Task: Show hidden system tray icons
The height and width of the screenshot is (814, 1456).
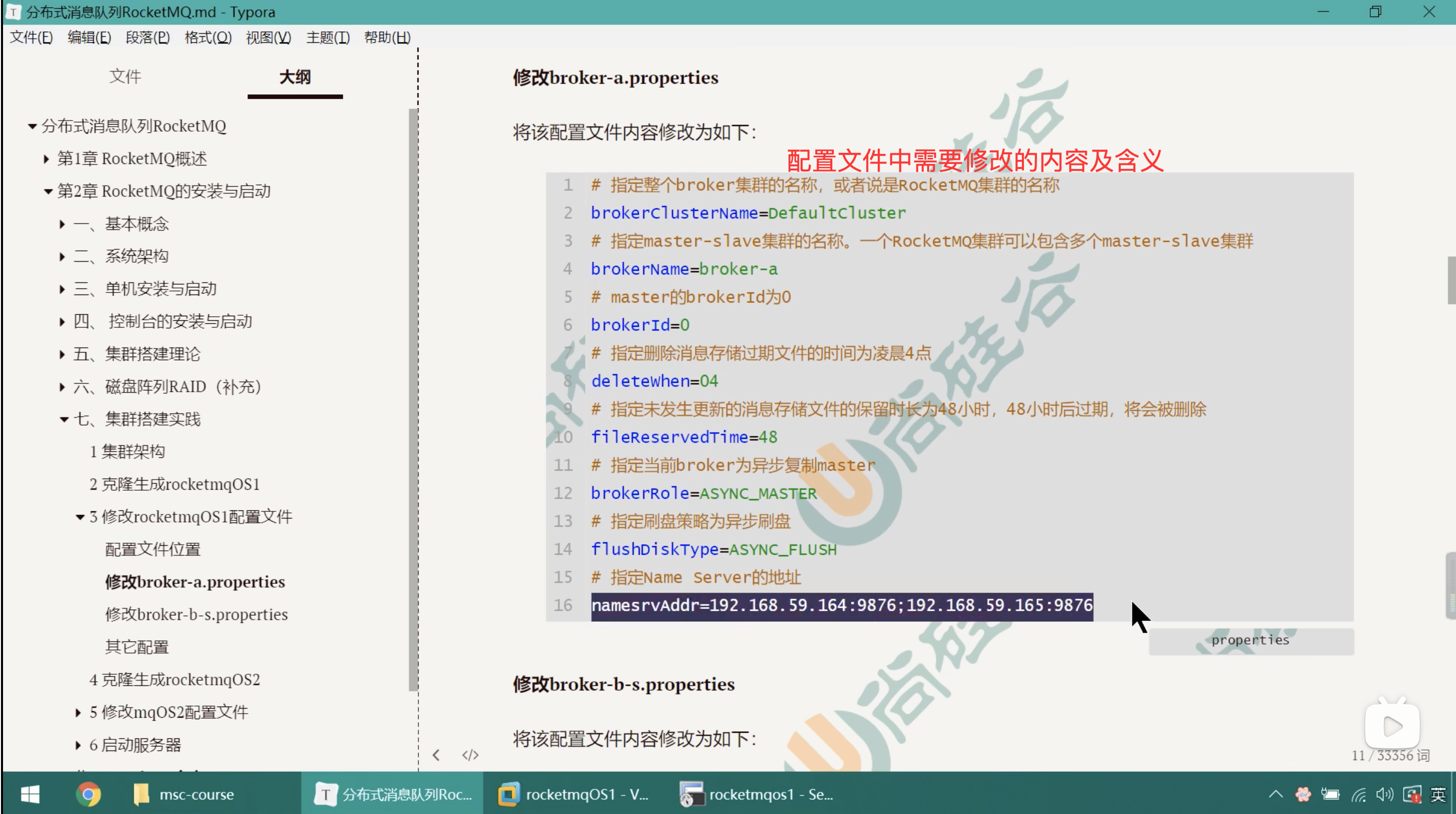Action: (x=1276, y=794)
